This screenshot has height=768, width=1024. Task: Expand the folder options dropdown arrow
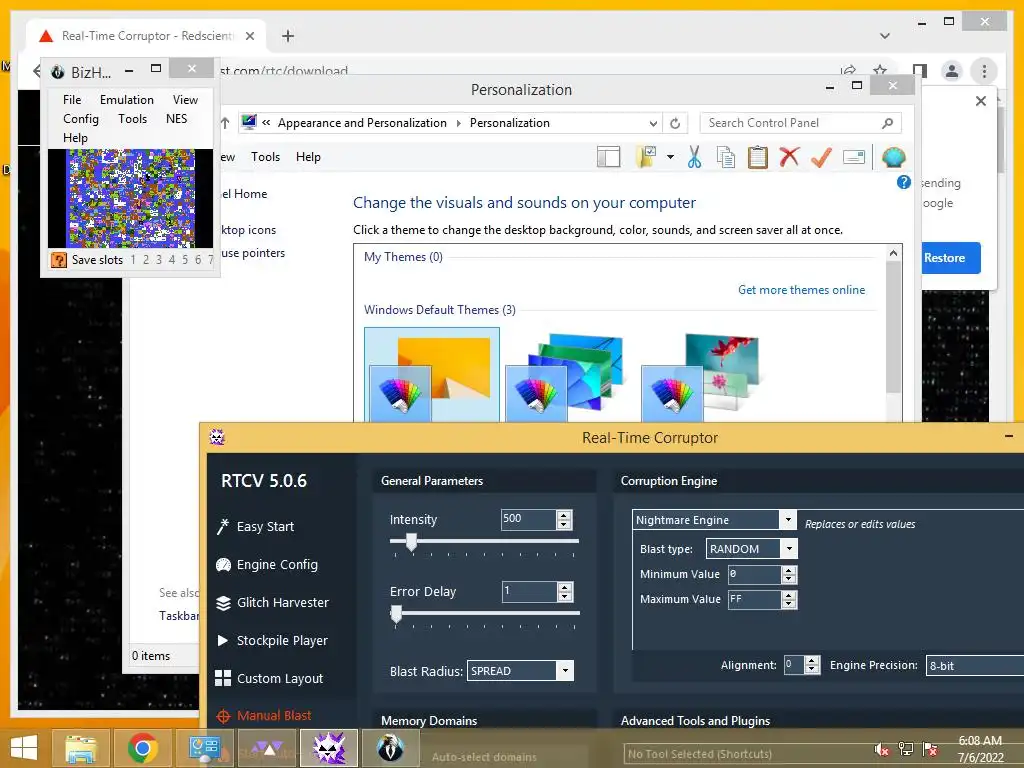click(670, 157)
